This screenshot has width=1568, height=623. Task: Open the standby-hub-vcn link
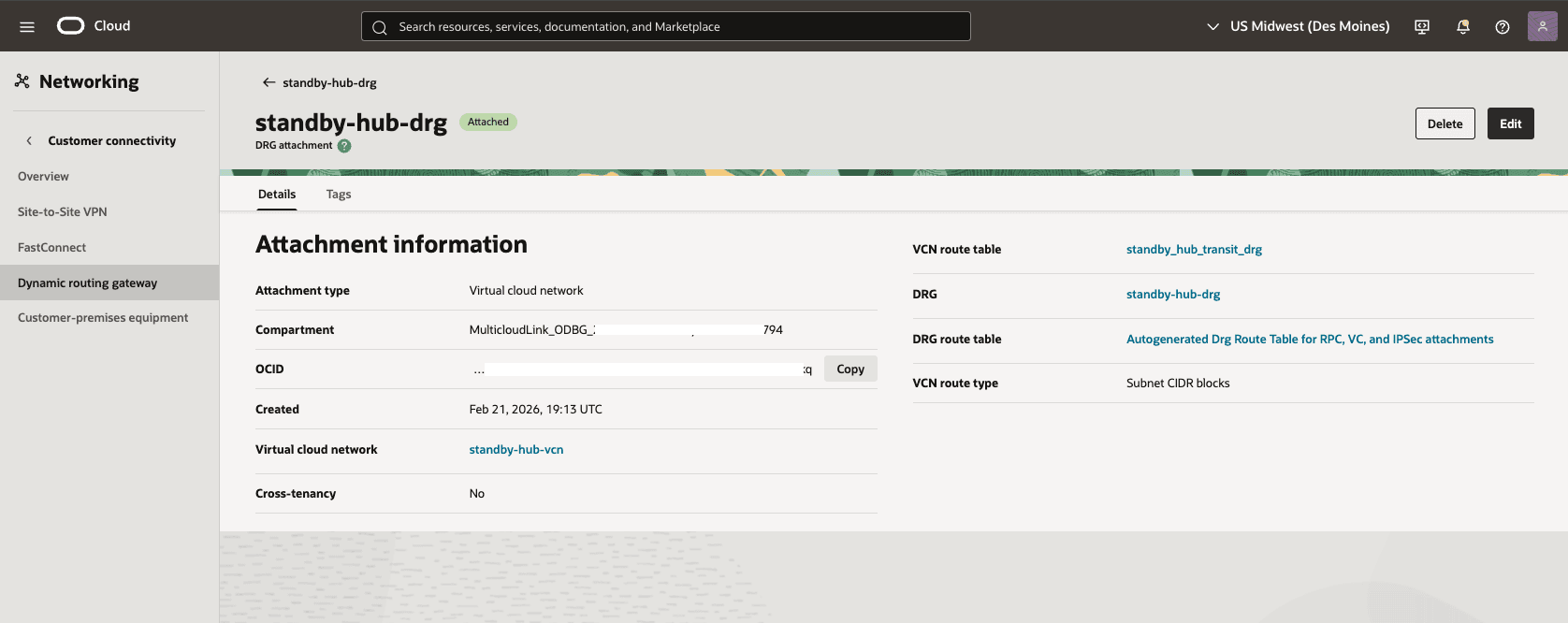click(x=516, y=450)
